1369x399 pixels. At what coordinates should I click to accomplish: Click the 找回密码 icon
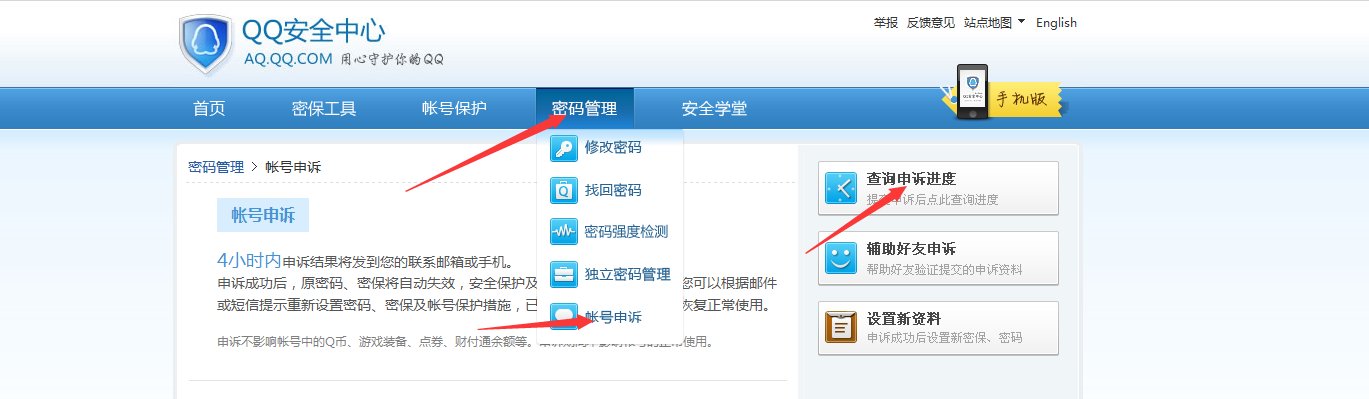click(564, 190)
